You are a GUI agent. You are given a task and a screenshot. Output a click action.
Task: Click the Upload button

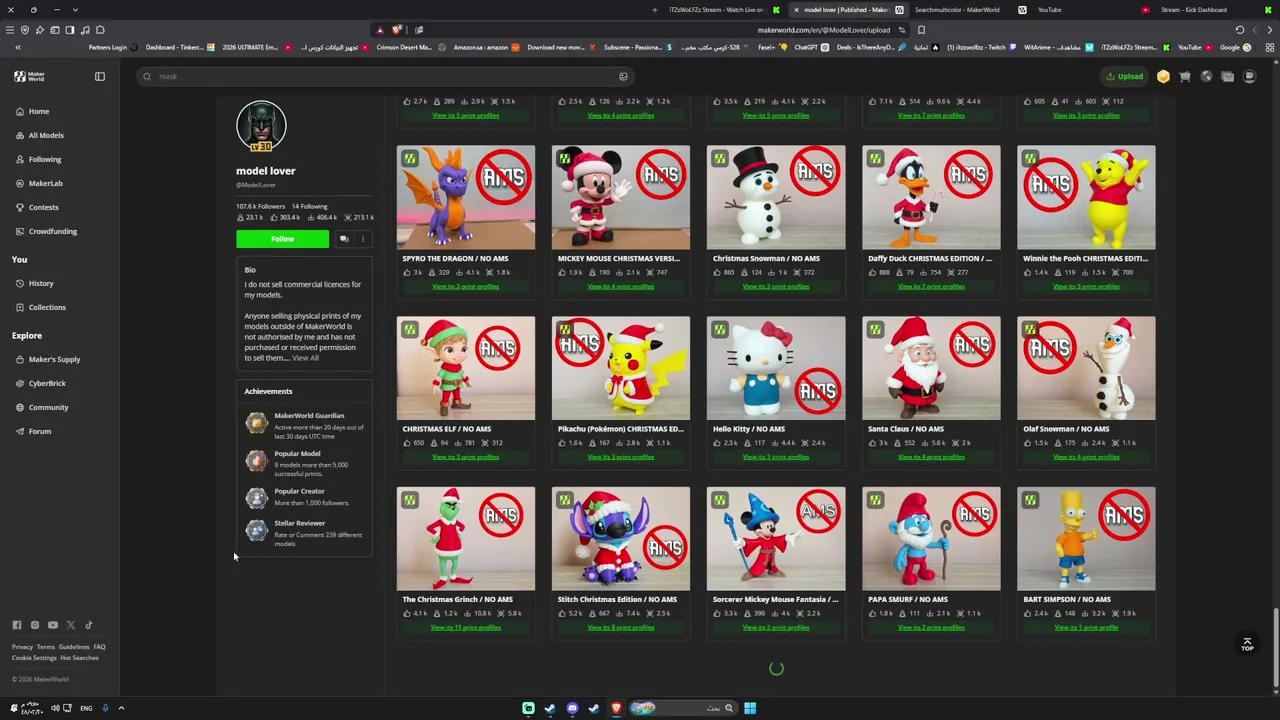pos(1125,76)
